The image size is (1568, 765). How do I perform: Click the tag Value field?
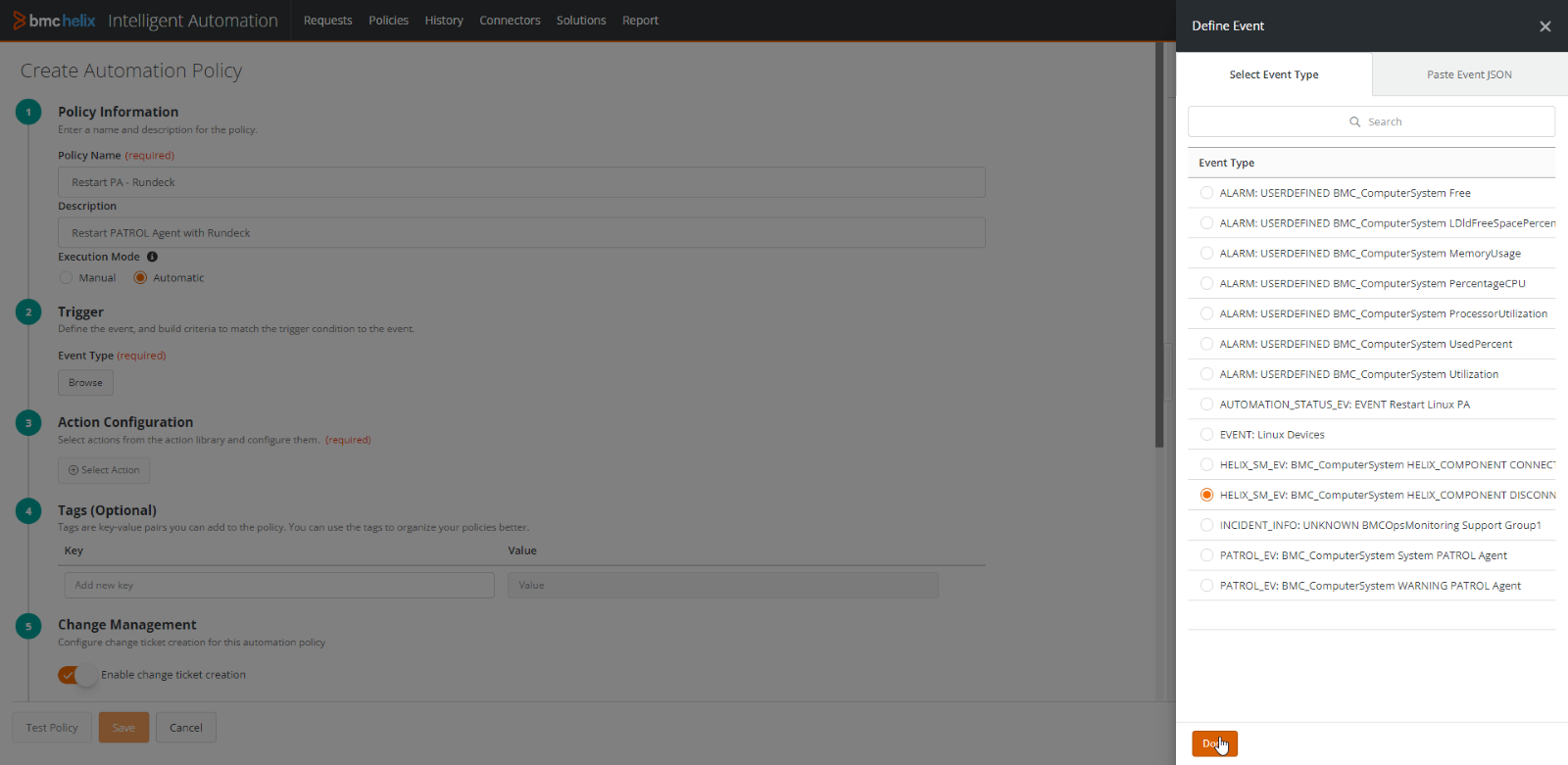[723, 586]
